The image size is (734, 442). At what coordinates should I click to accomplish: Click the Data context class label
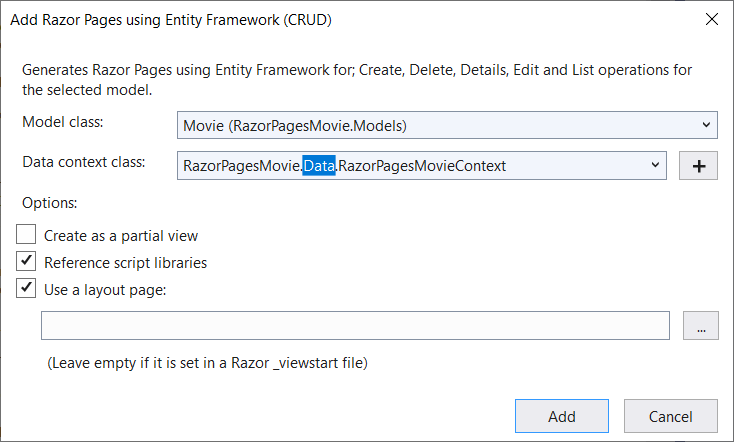84,162
